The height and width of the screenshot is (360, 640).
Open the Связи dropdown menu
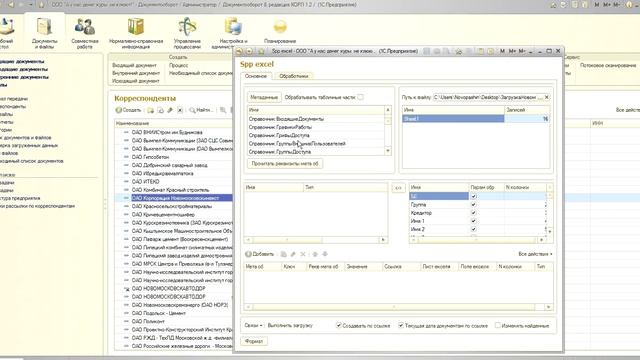(253, 325)
